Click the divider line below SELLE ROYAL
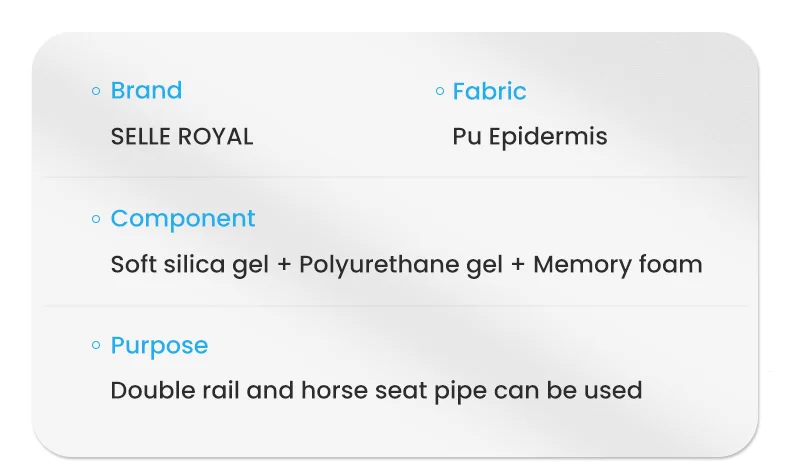The width and height of the screenshot is (790, 476). pos(395,177)
